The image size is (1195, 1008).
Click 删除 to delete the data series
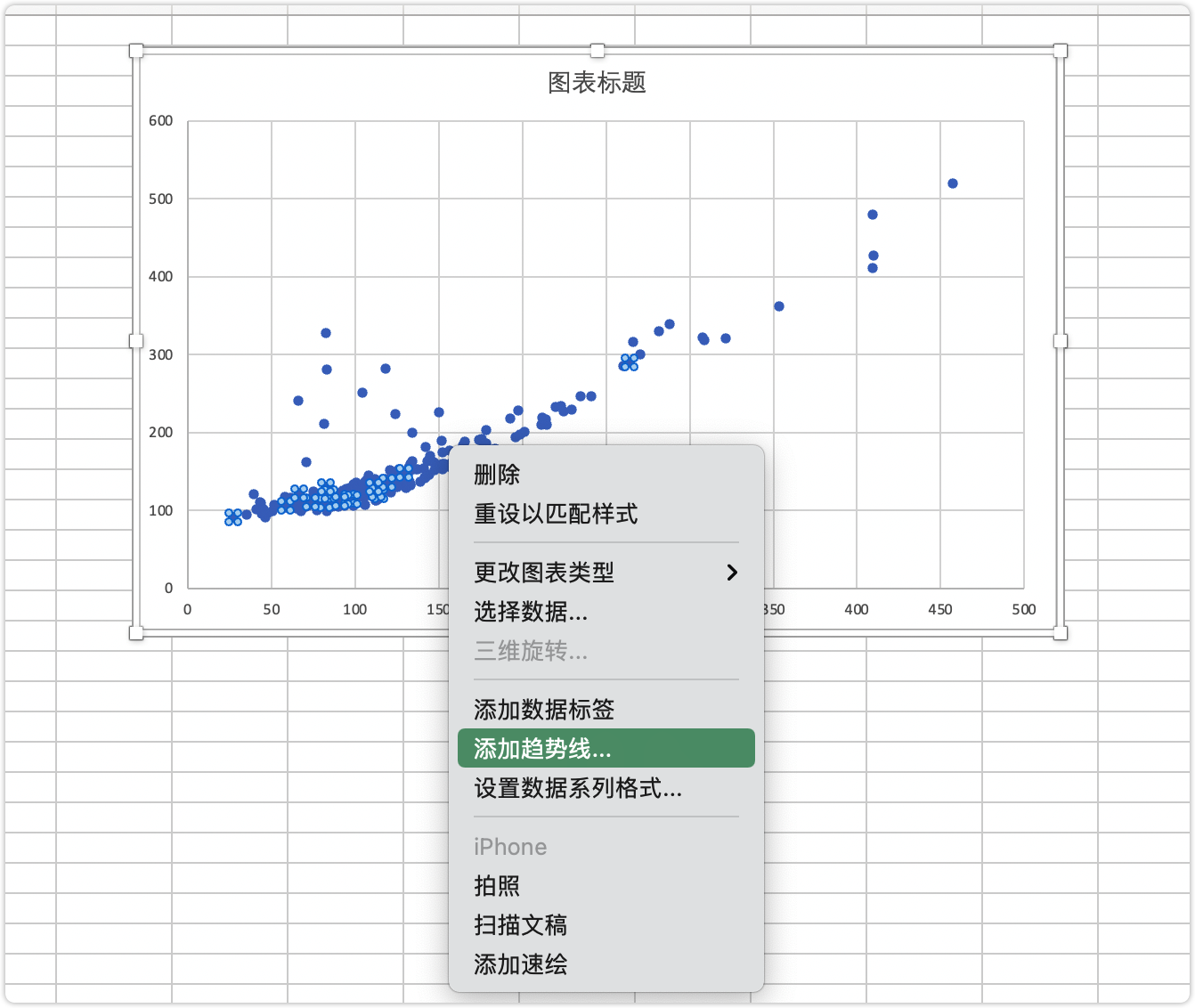497,475
